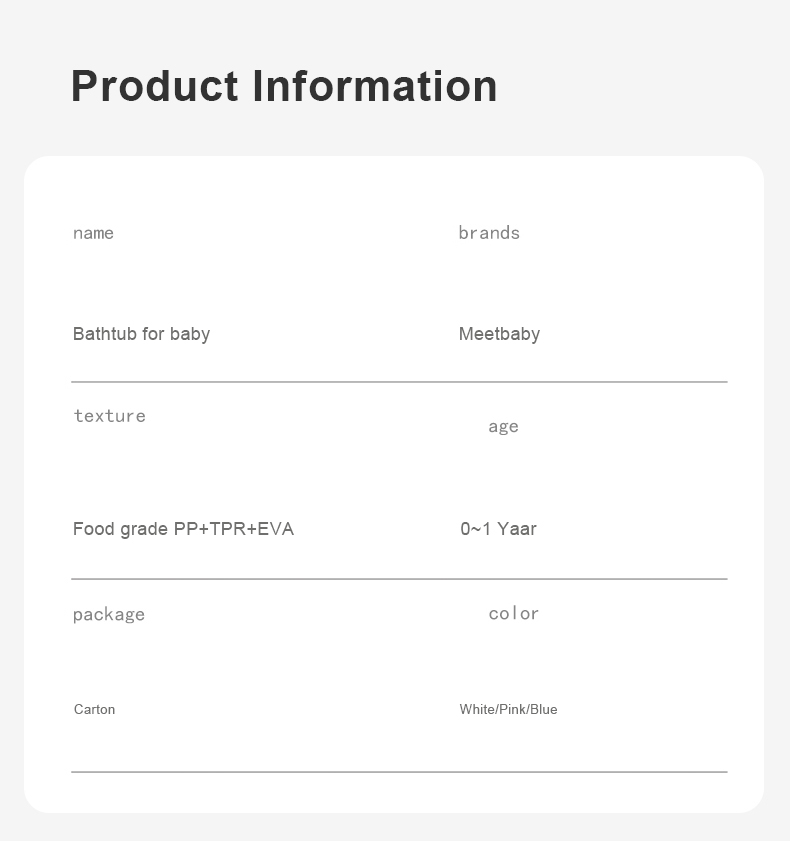790x841 pixels.
Task: Click the brands field label
Action: tap(489, 233)
